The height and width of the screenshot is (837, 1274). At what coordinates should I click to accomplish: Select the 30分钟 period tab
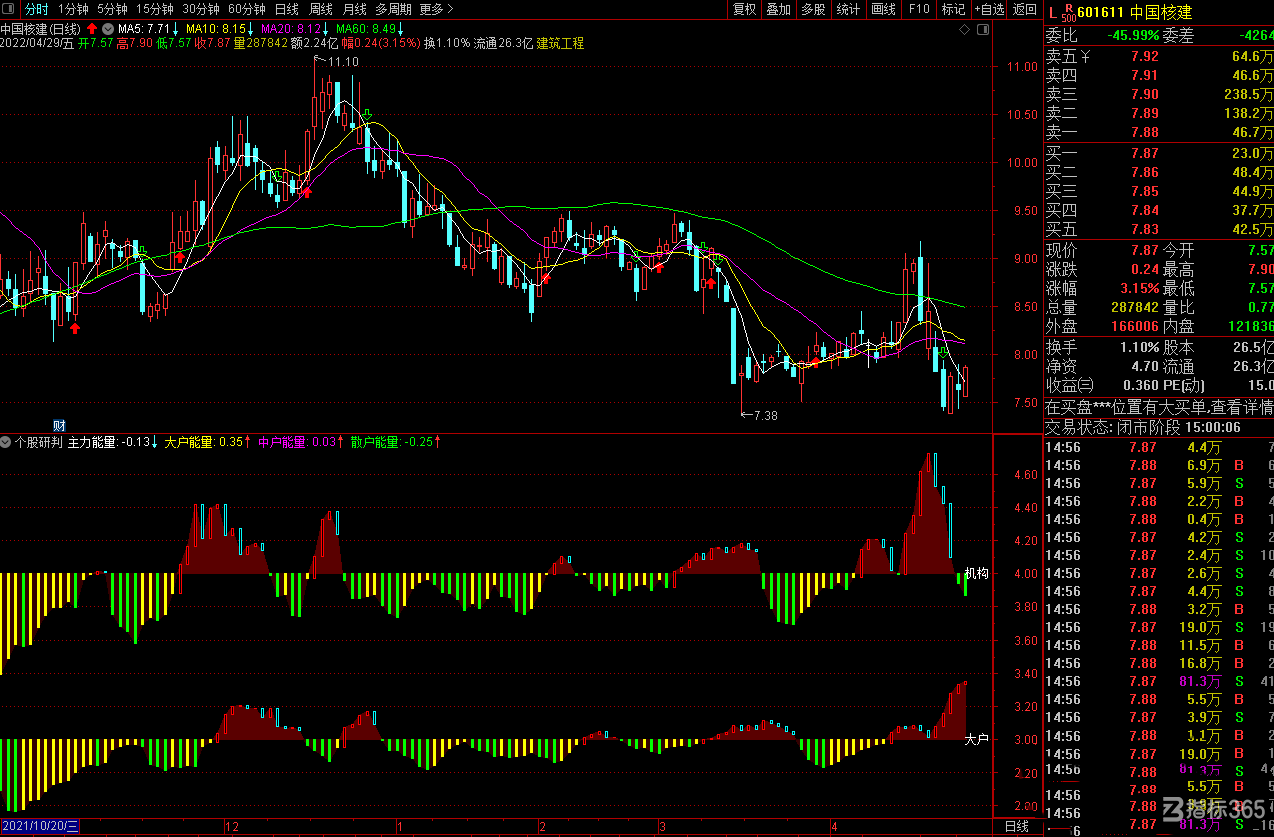point(201,9)
